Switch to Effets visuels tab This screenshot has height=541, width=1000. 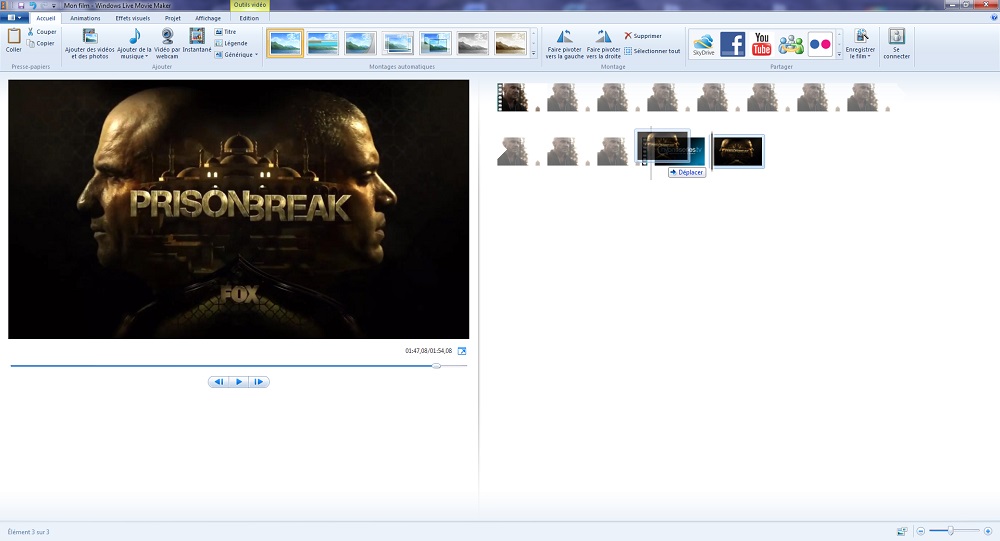point(133,18)
